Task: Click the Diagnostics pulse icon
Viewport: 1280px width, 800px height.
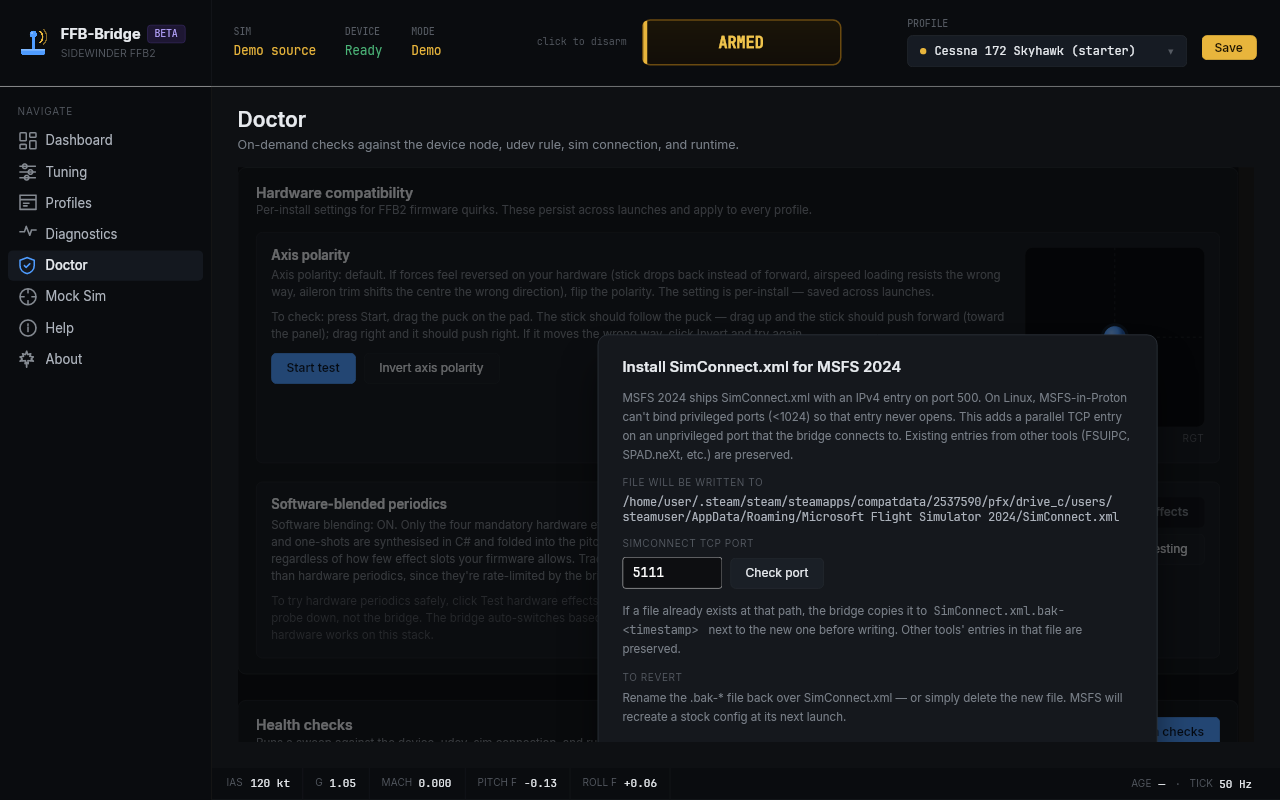Action: [28, 232]
